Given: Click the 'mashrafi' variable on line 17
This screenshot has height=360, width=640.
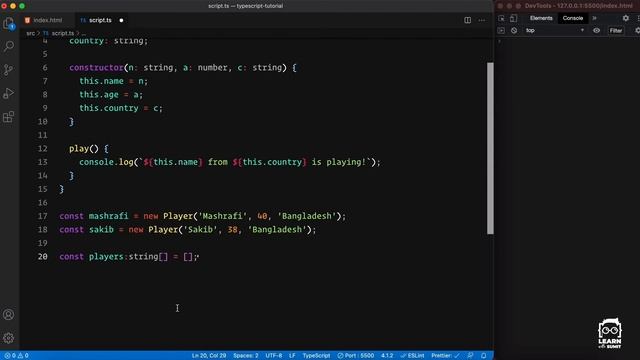Looking at the screenshot, I should click(x=109, y=216).
